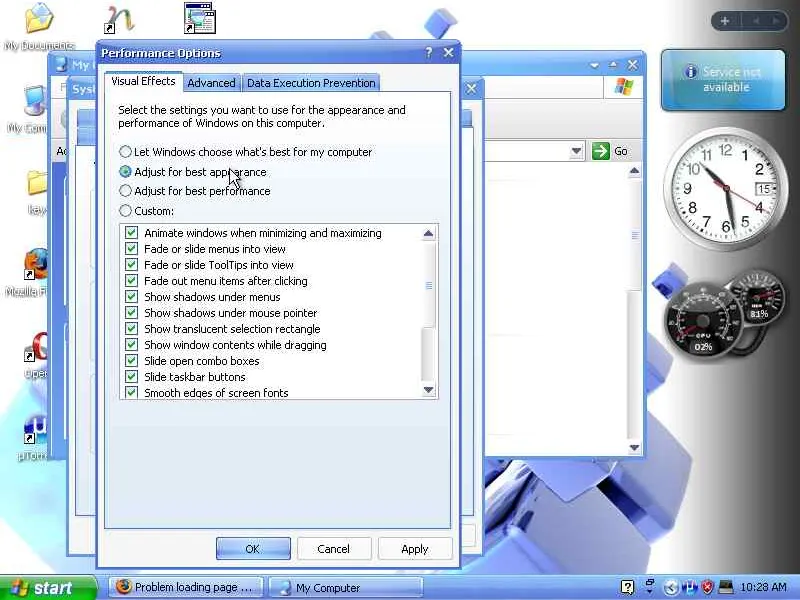
Task: Click the hardware device tray icon
Action: (726, 587)
